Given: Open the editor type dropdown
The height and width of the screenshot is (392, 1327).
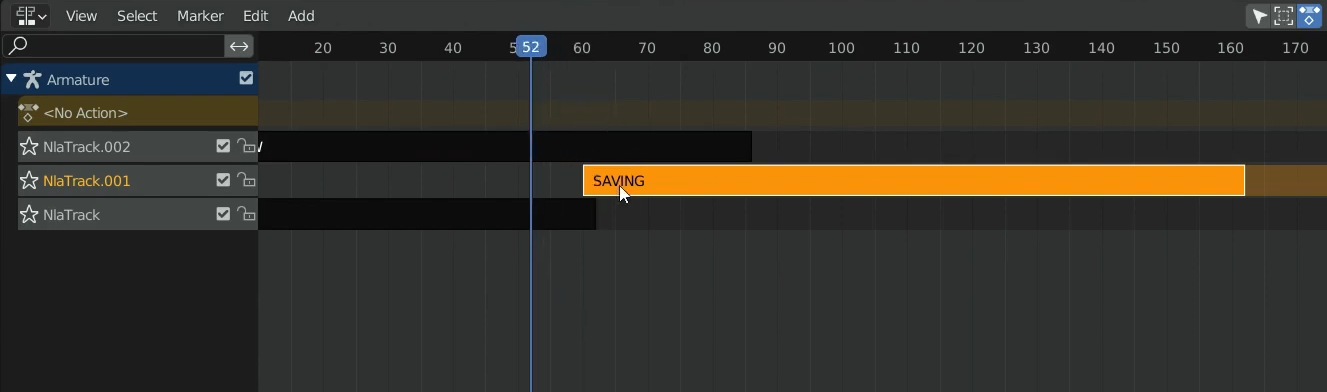Looking at the screenshot, I should click(30, 16).
